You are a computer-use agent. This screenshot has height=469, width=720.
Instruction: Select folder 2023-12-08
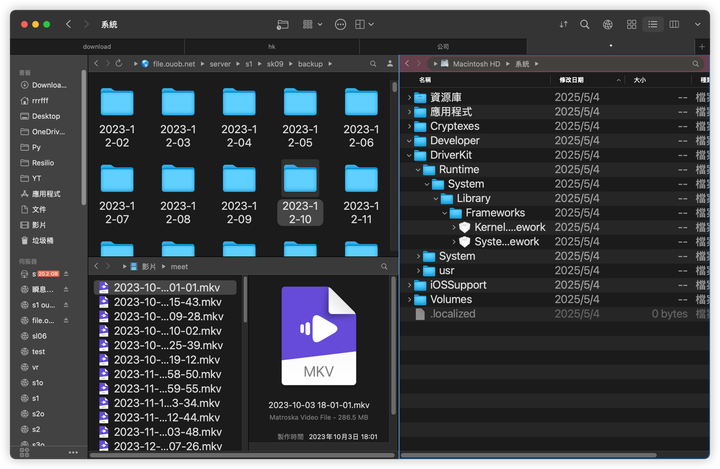pyautogui.click(x=178, y=194)
